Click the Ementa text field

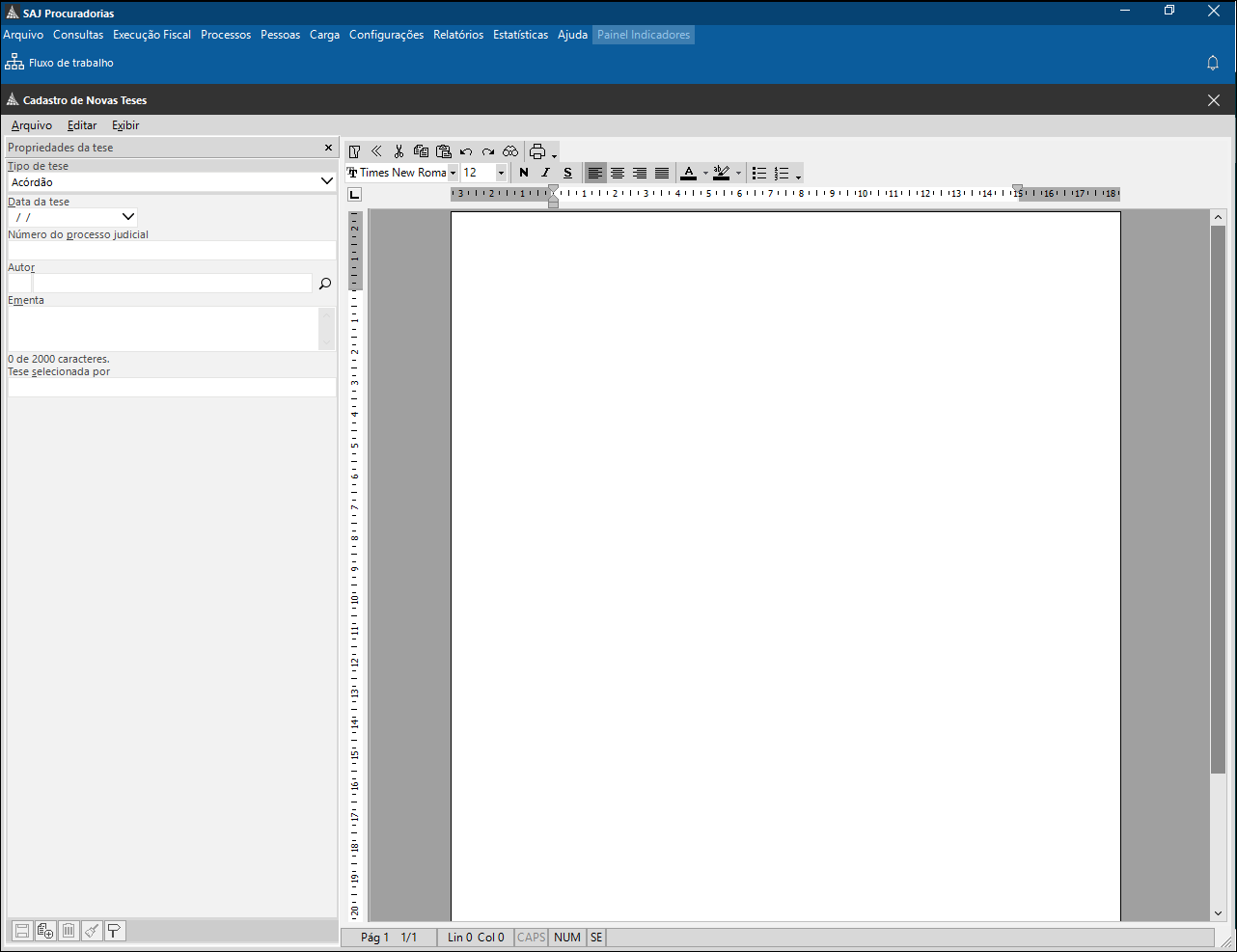pos(163,329)
